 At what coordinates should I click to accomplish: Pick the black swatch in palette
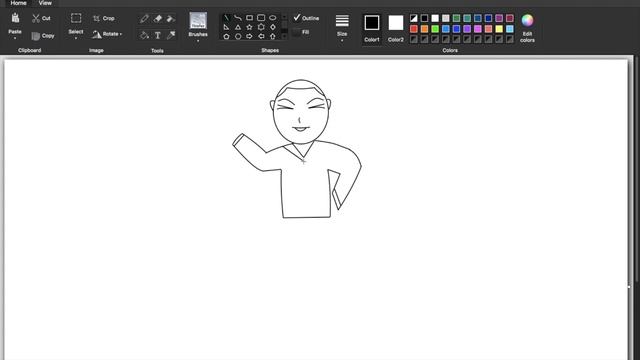tap(424, 18)
